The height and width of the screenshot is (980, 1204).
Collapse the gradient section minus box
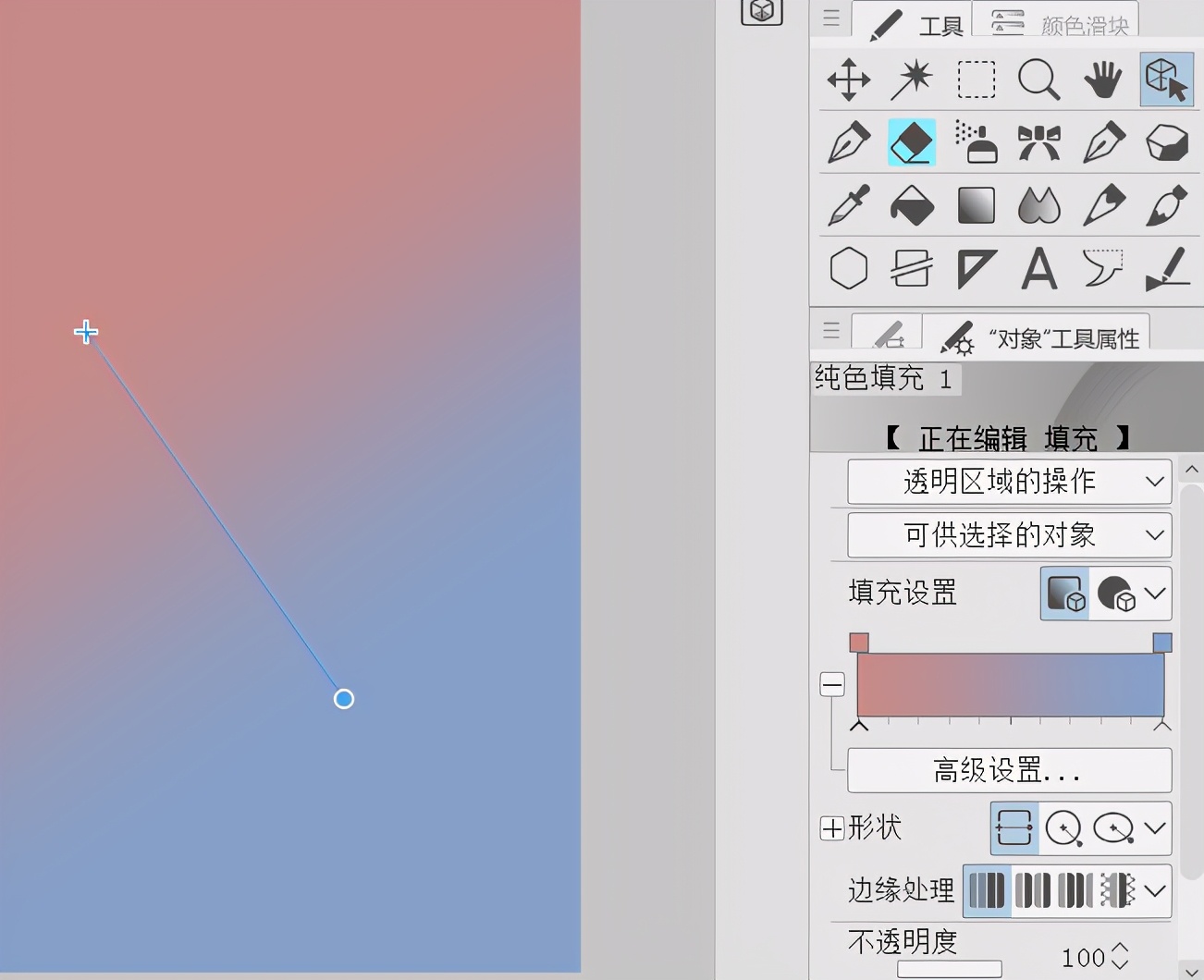[832, 684]
